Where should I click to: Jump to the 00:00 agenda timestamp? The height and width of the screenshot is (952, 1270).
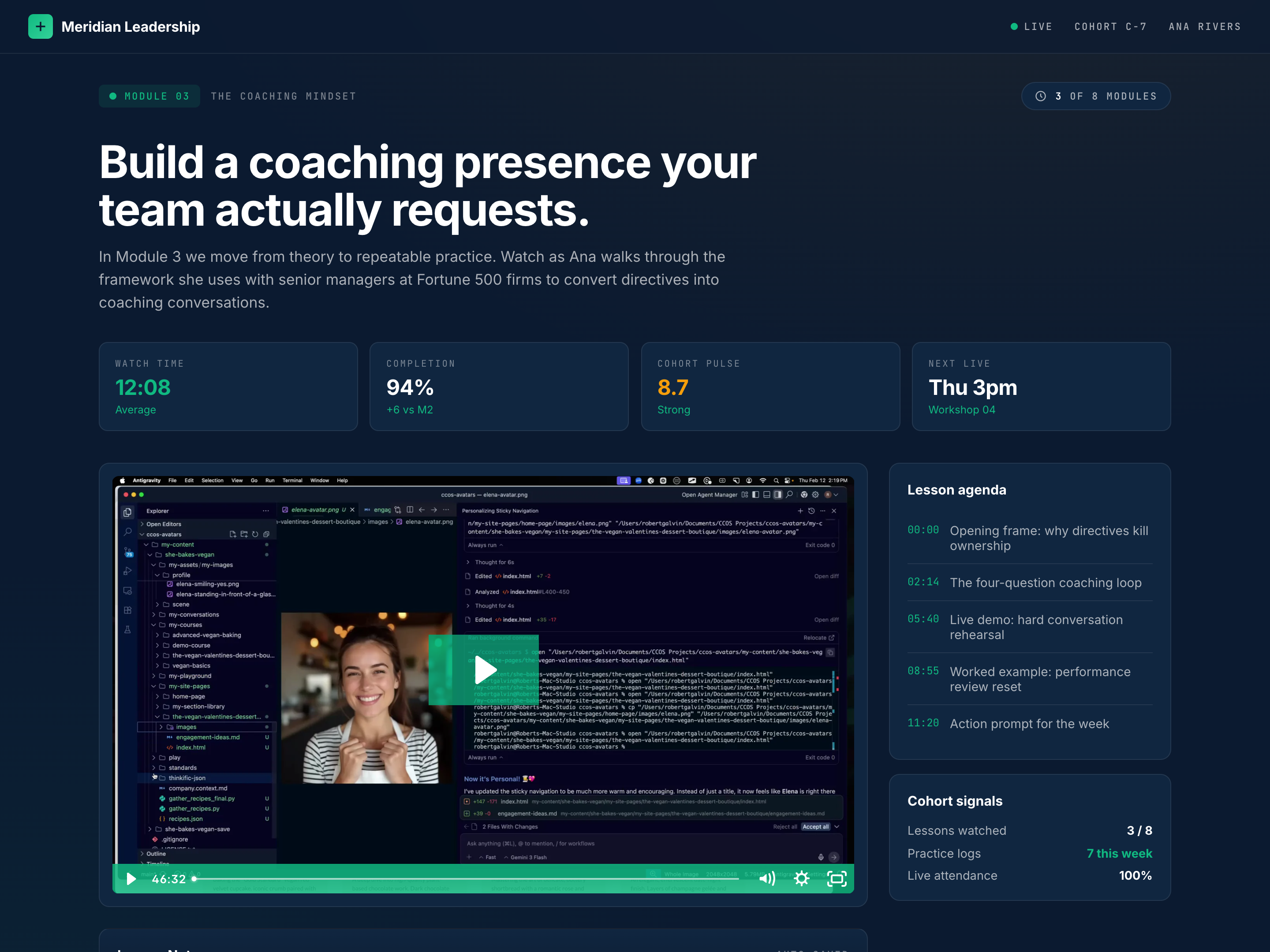923,530
